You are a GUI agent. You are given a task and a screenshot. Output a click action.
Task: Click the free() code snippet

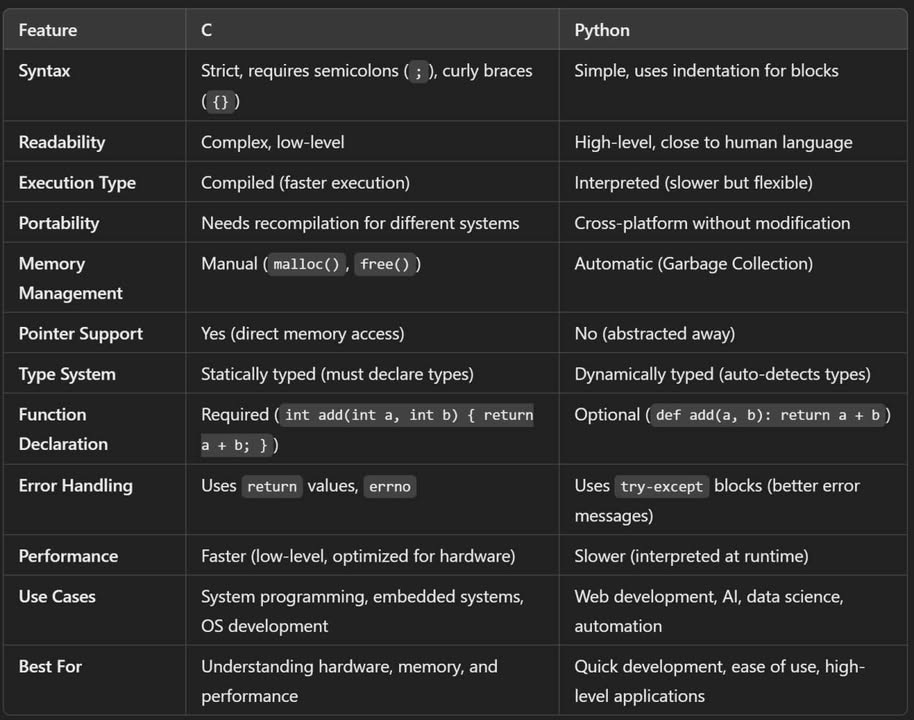click(389, 264)
